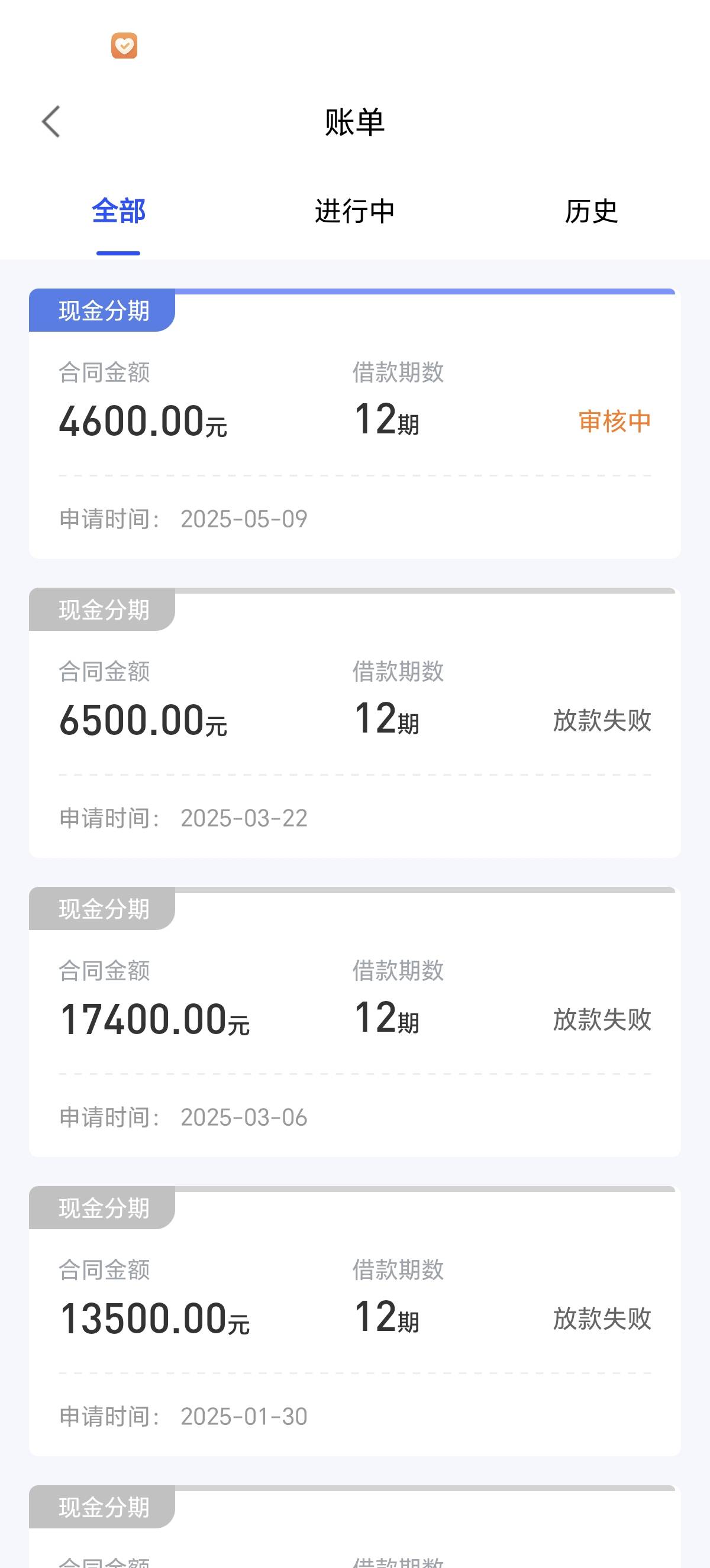
Task: Tap 放款失败 on the 17400.00元 card
Action: pos(602,1019)
